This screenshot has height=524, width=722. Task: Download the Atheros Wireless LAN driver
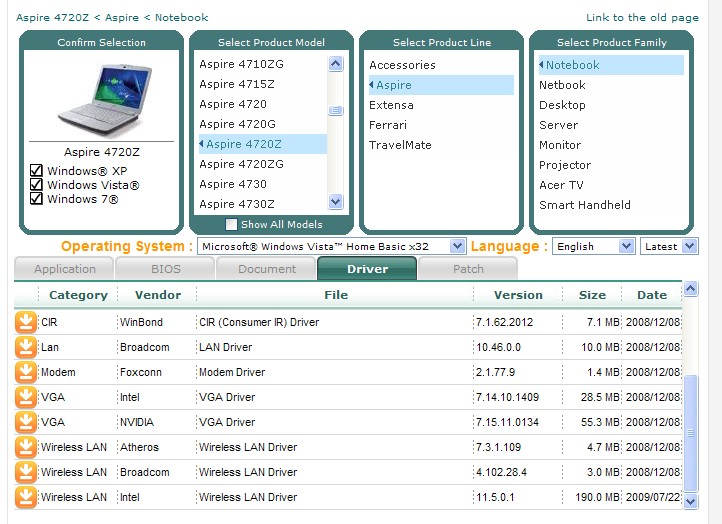tap(25, 447)
